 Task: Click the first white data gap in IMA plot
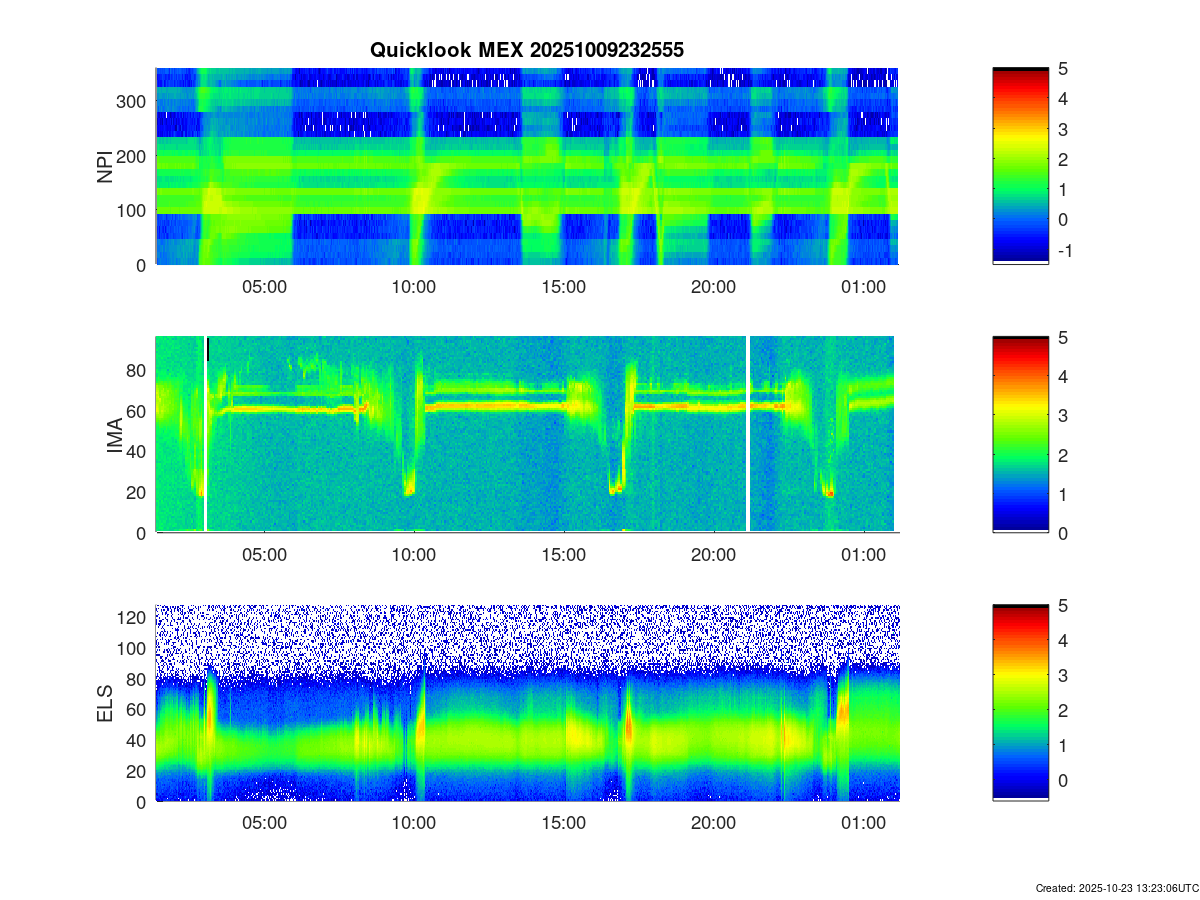(x=205, y=434)
